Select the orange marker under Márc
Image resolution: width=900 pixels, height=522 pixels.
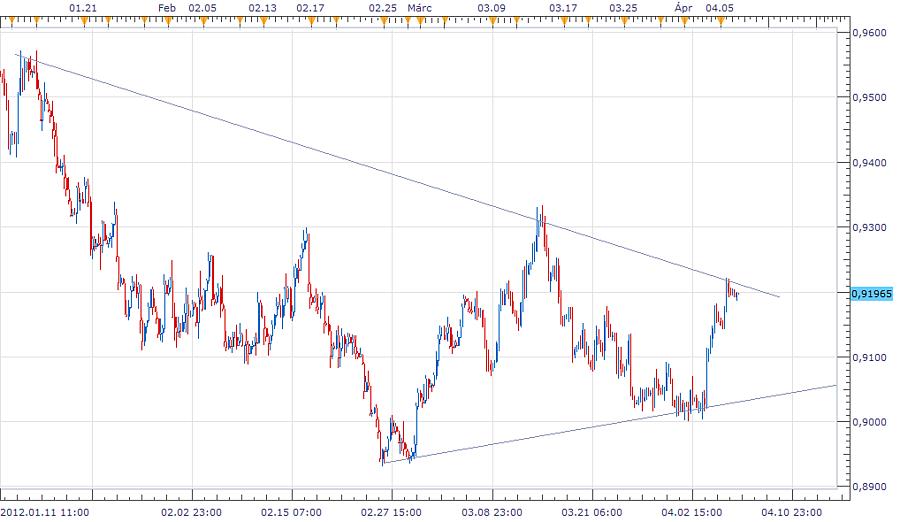coord(407,21)
